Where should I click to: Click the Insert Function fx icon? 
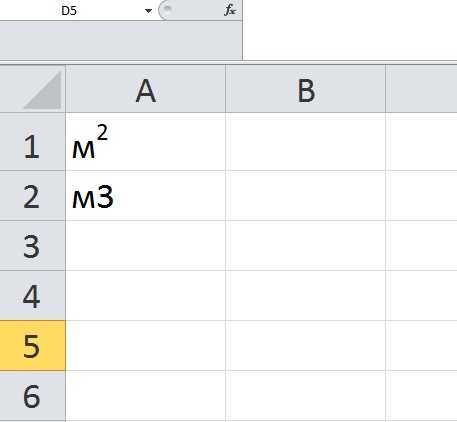coord(230,10)
